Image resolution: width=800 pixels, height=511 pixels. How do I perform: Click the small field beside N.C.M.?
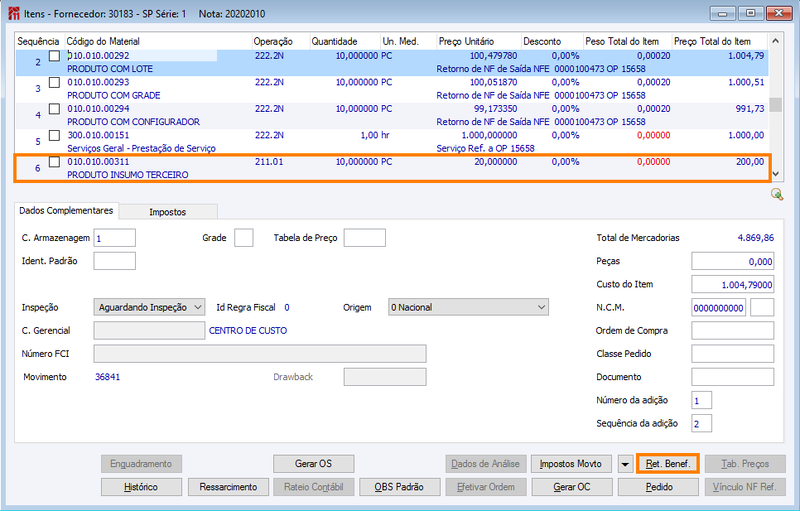click(x=762, y=308)
